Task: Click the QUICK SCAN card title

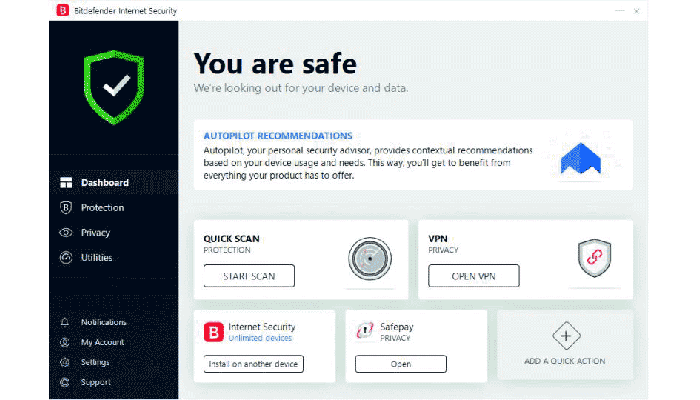Action: (231, 239)
